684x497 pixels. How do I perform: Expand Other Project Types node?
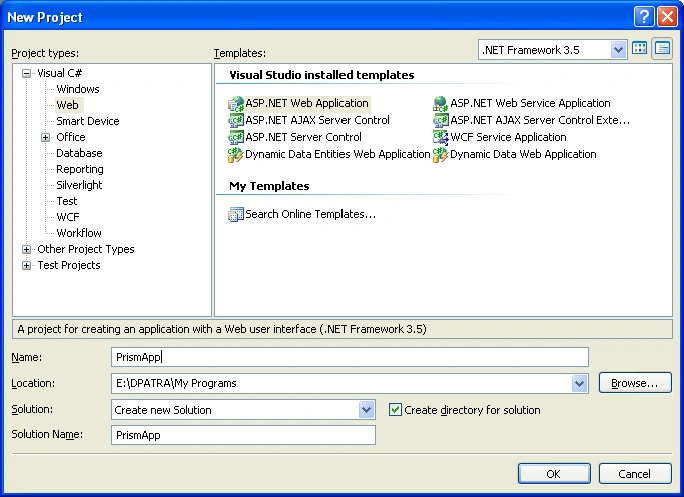tap(27, 250)
